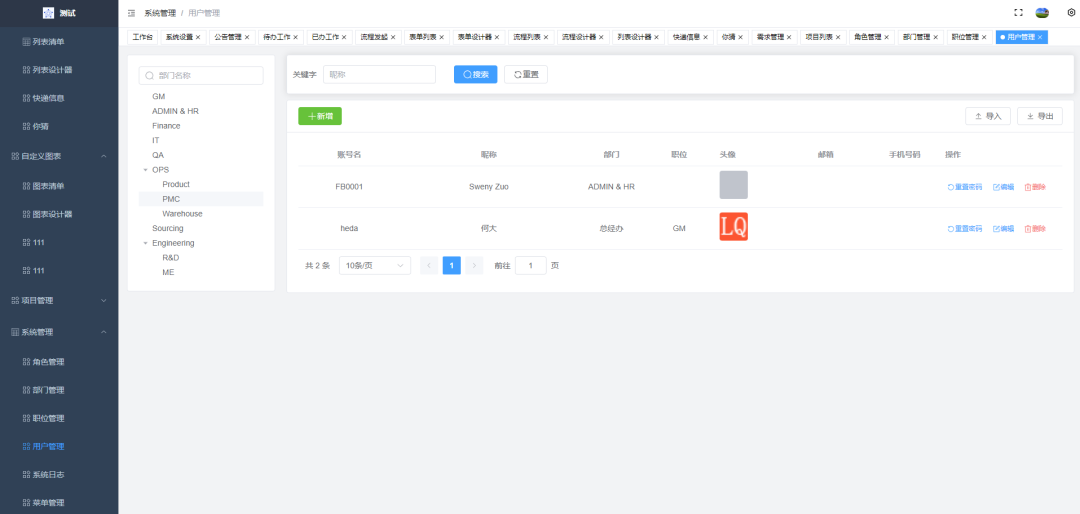
Task: Focus the 关键字 keyword input field
Action: (x=379, y=74)
